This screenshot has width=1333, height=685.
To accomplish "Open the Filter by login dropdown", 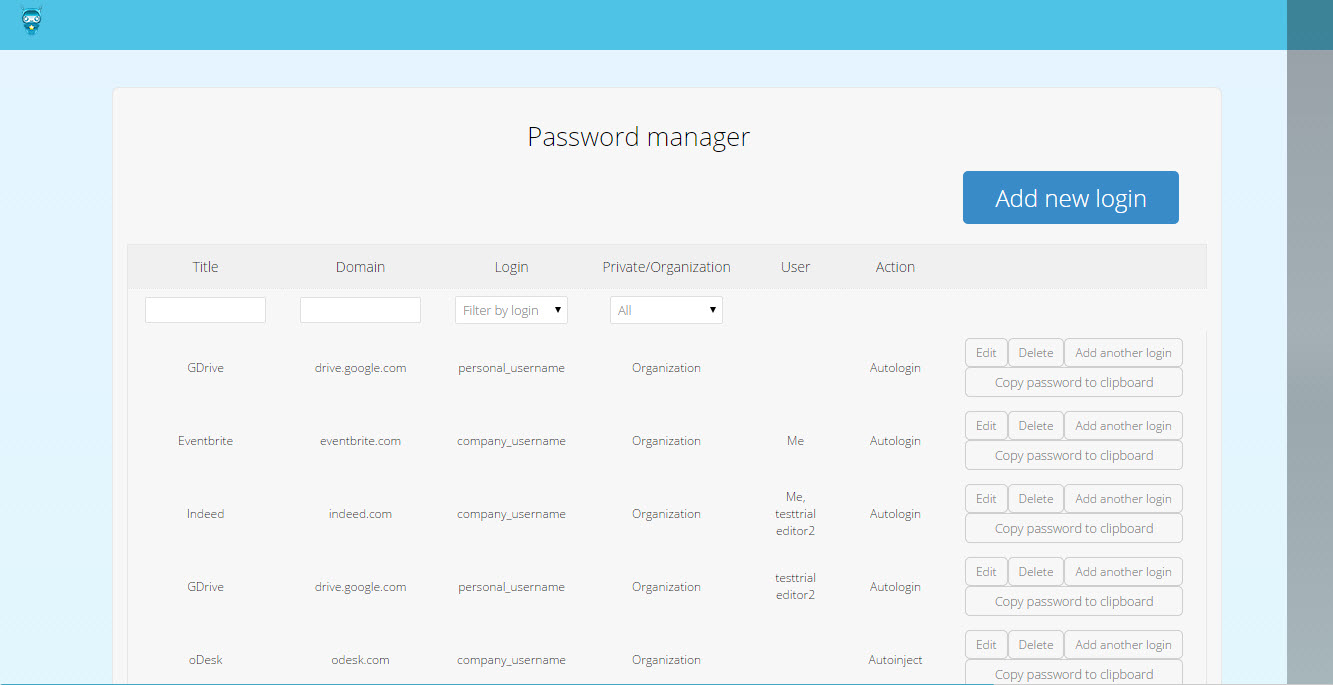I will (511, 310).
